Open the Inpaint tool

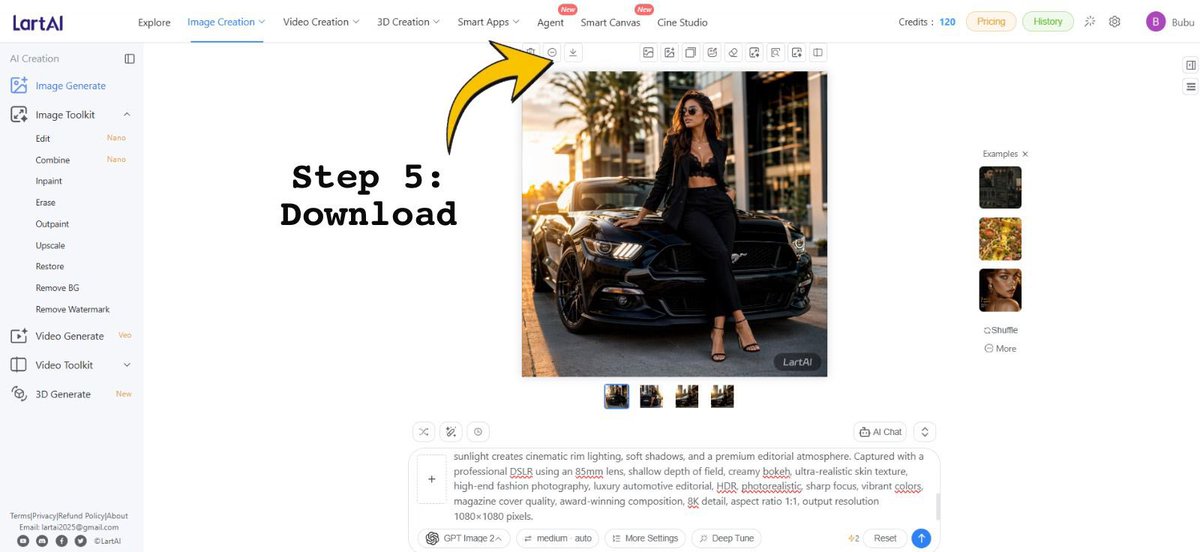tap(49, 181)
